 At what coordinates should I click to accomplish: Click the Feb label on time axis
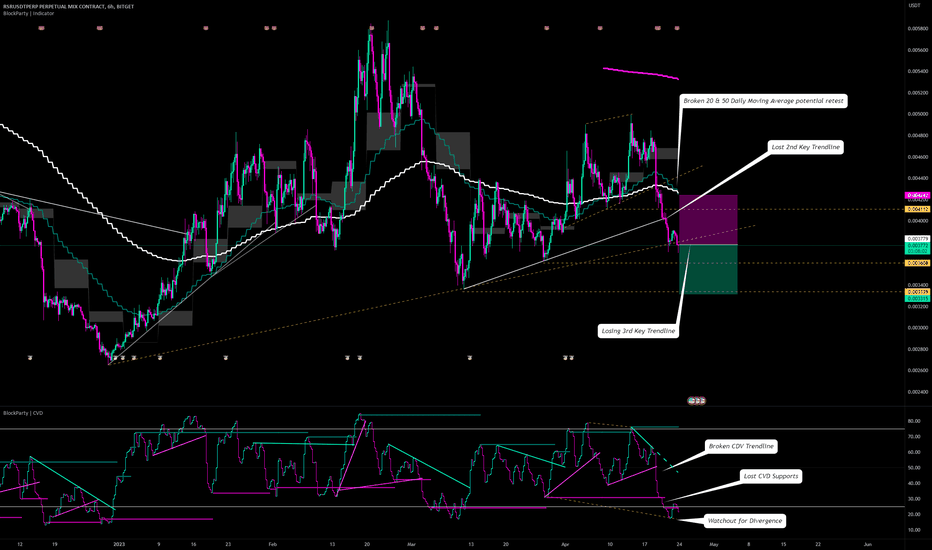[x=273, y=544]
